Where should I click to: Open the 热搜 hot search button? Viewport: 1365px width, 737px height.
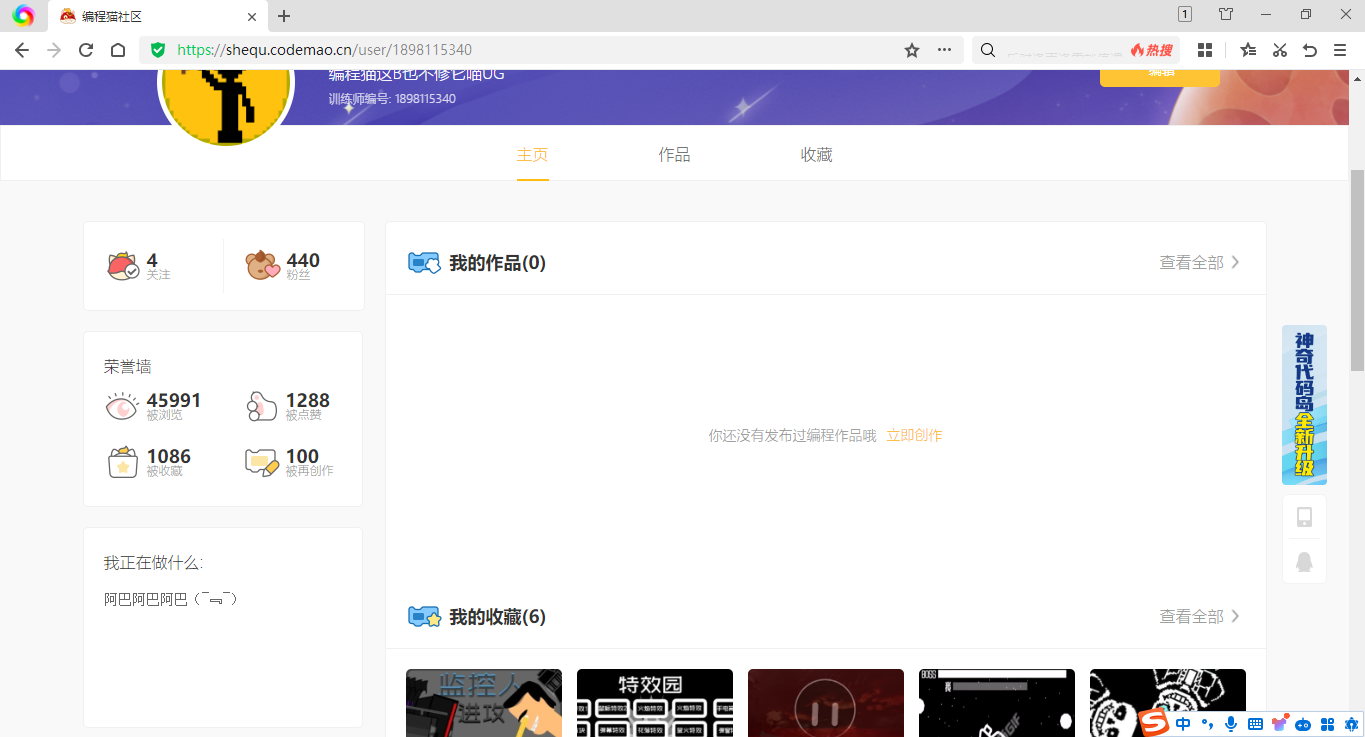point(1152,50)
